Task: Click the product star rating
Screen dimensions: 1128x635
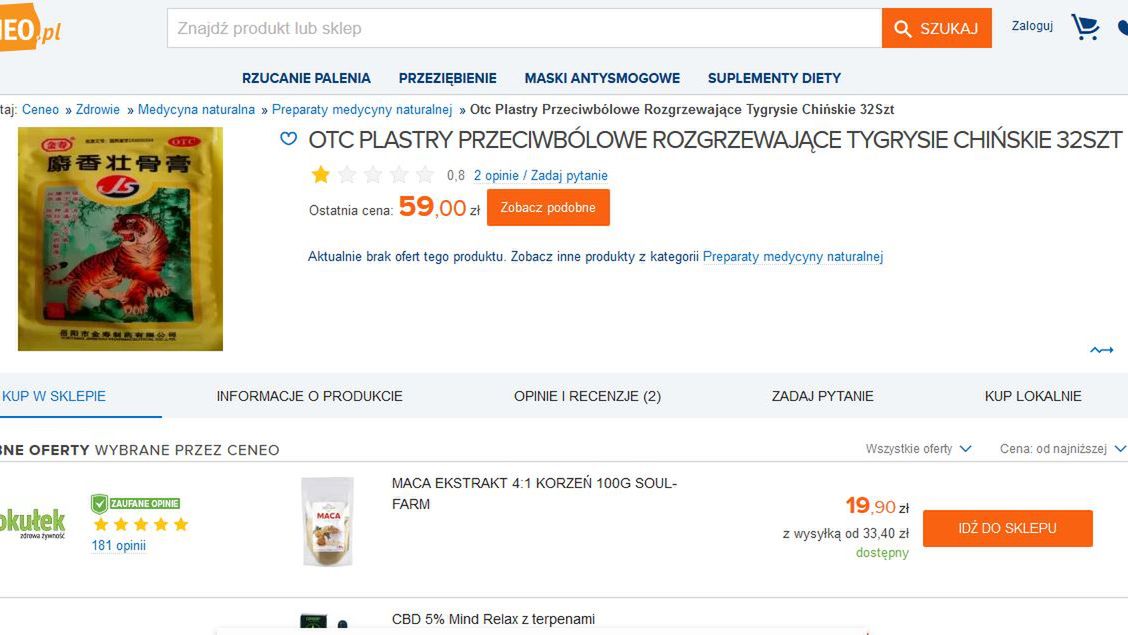Action: (x=372, y=175)
